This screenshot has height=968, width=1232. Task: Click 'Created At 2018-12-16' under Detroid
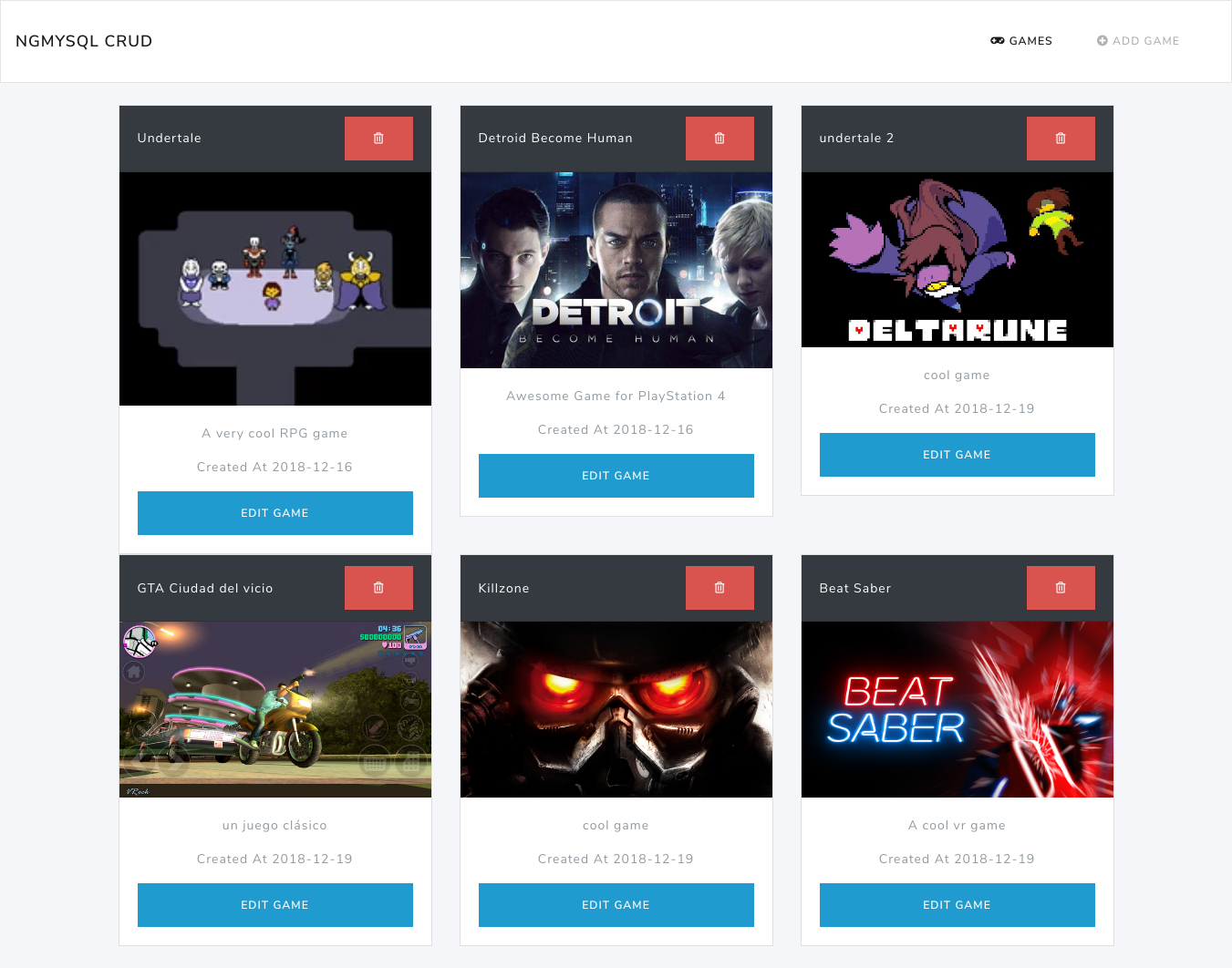[x=616, y=430]
